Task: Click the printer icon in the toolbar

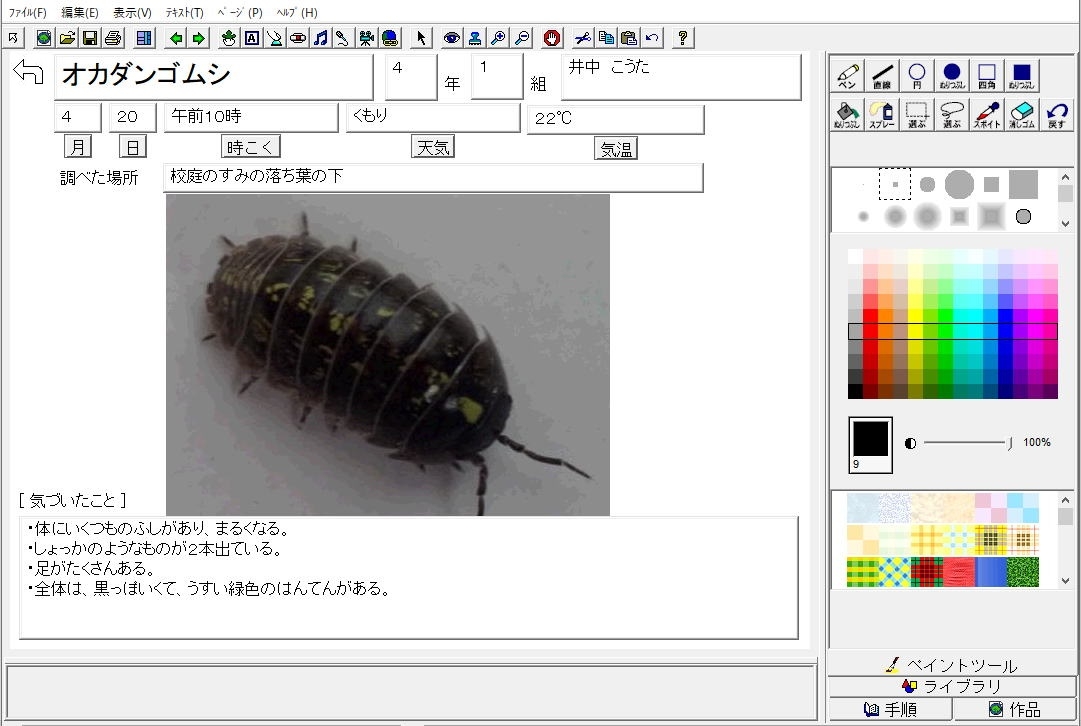Action: click(x=113, y=38)
